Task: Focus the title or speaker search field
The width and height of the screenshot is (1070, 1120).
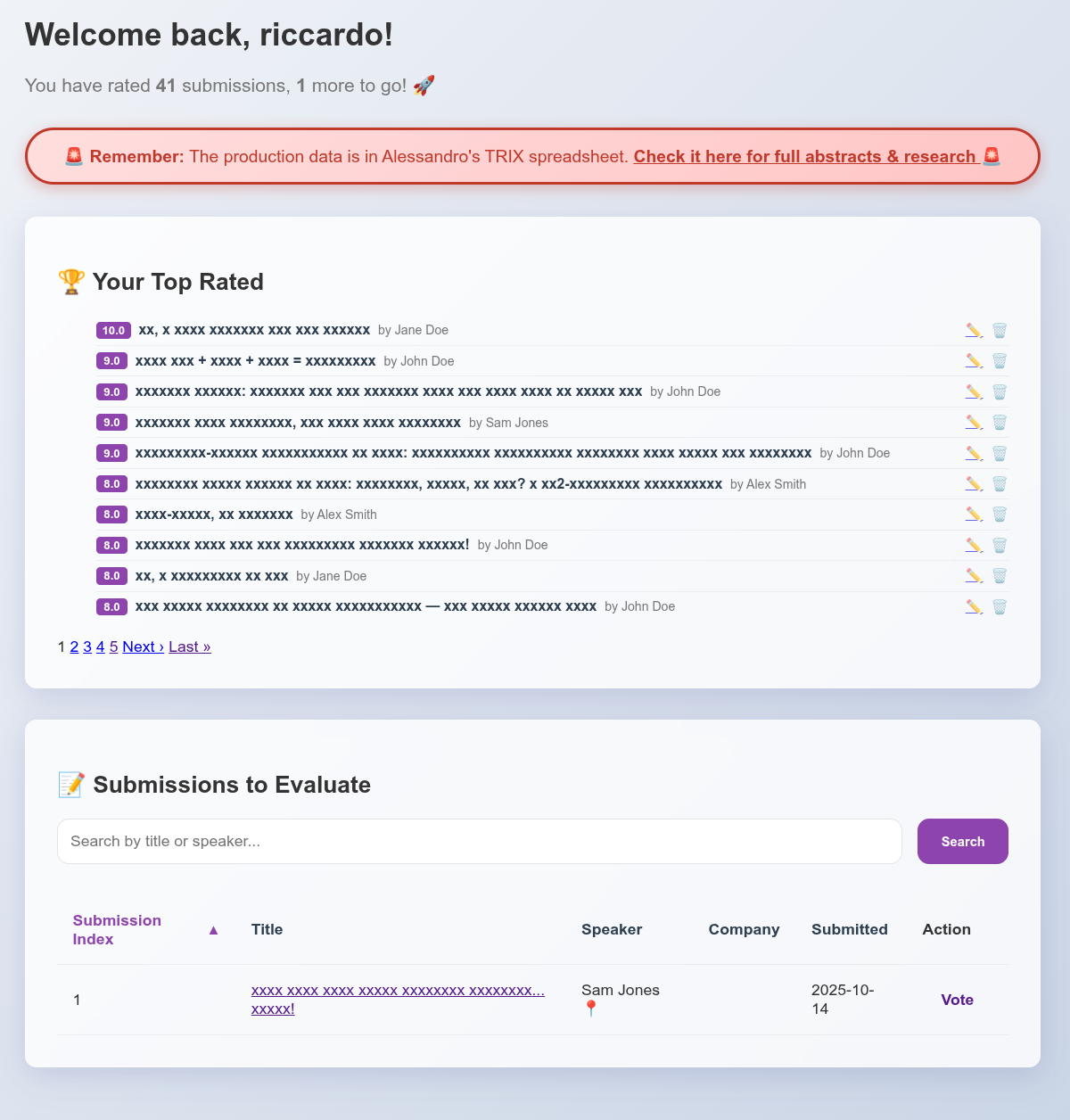Action: tap(480, 841)
